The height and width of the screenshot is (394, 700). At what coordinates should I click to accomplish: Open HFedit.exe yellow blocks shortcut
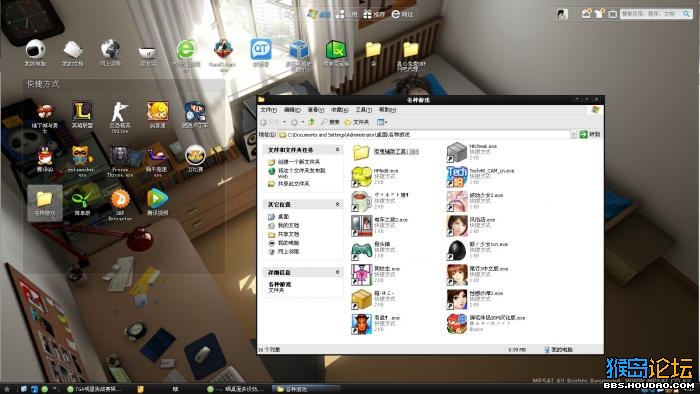(361, 177)
